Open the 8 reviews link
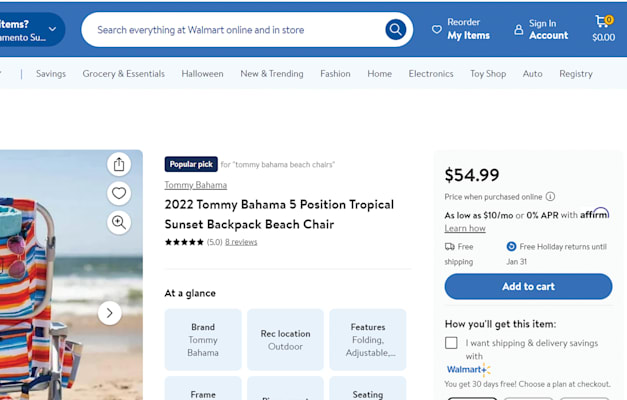 tap(241, 242)
